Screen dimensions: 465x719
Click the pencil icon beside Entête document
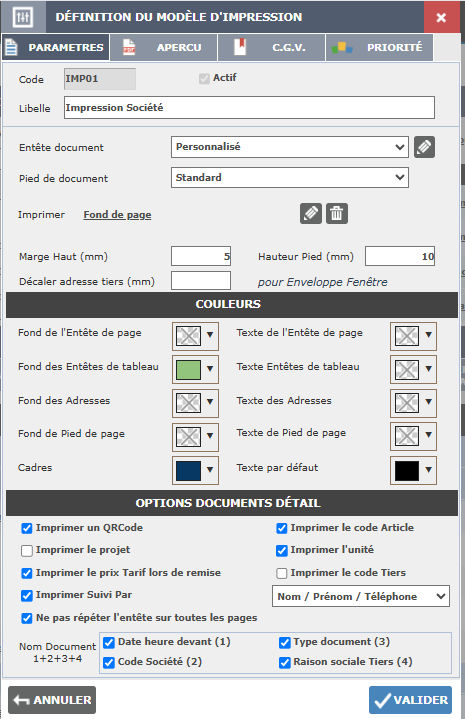424,147
